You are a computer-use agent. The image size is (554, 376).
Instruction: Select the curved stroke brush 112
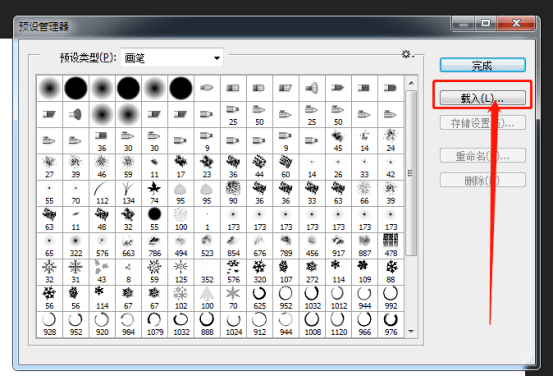(102, 193)
